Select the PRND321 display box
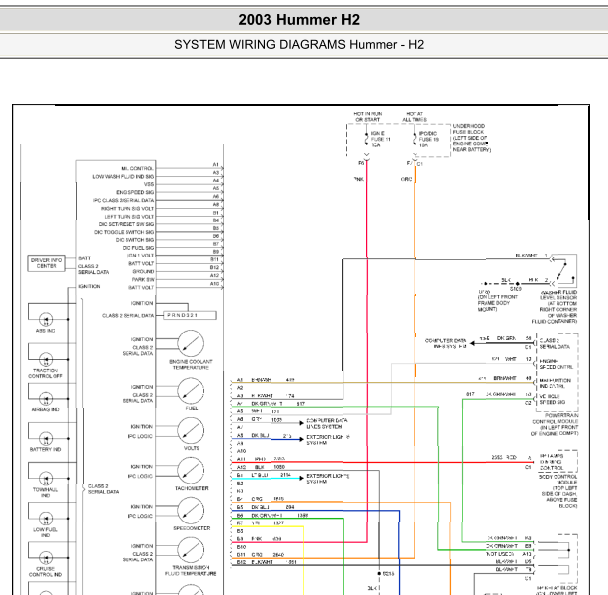The height and width of the screenshot is (595, 608). click(x=190, y=315)
